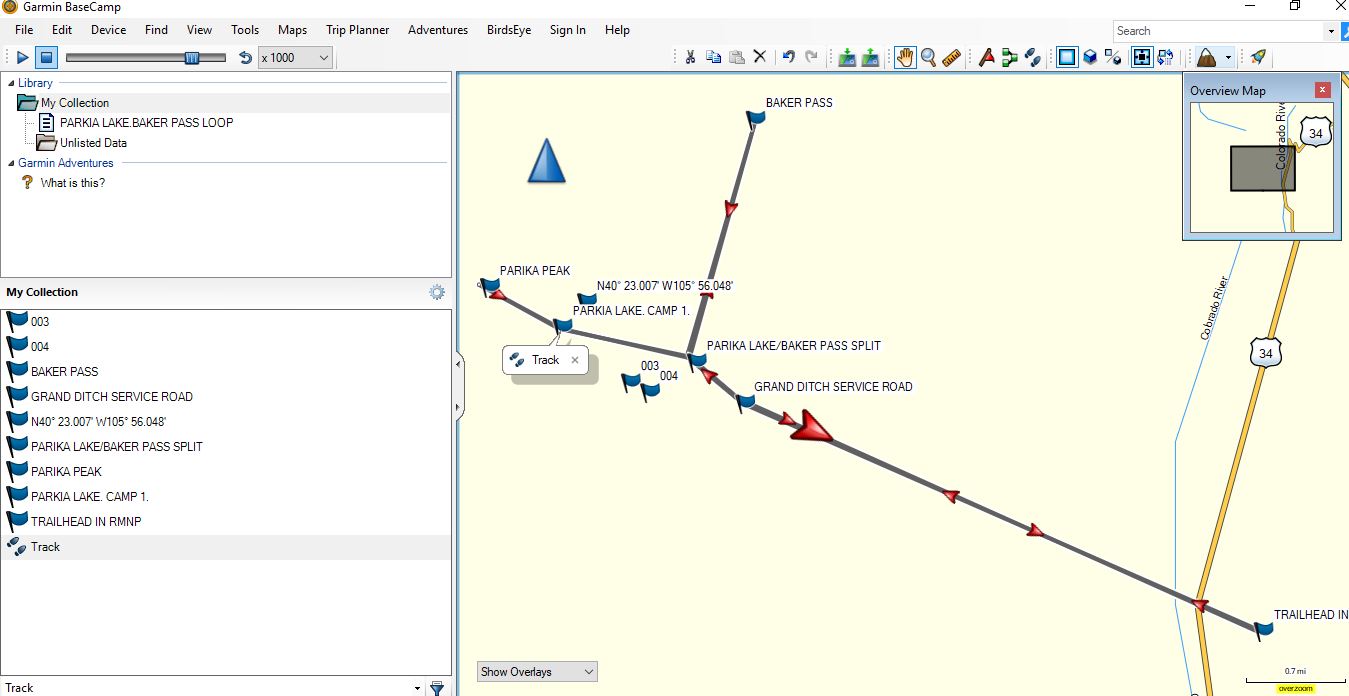
Task: Open the File menu
Action: pyautogui.click(x=24, y=30)
